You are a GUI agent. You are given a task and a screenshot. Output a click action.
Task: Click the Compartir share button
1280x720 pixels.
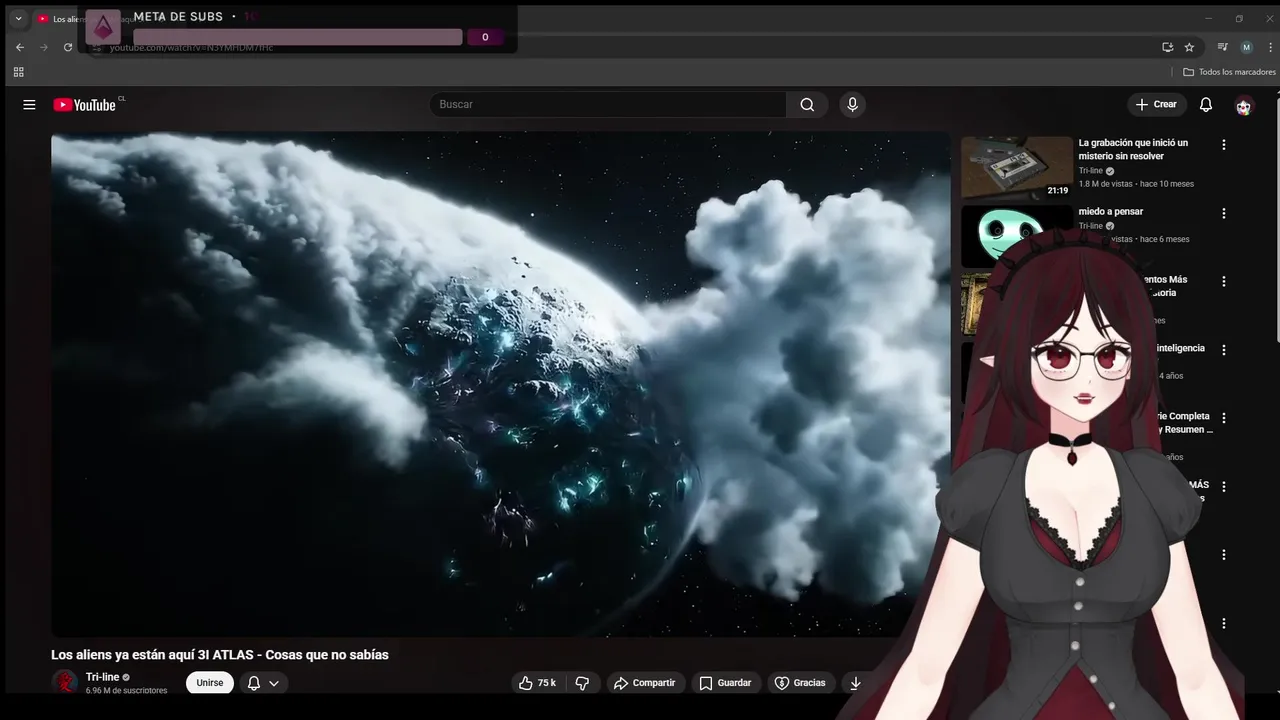[645, 683]
